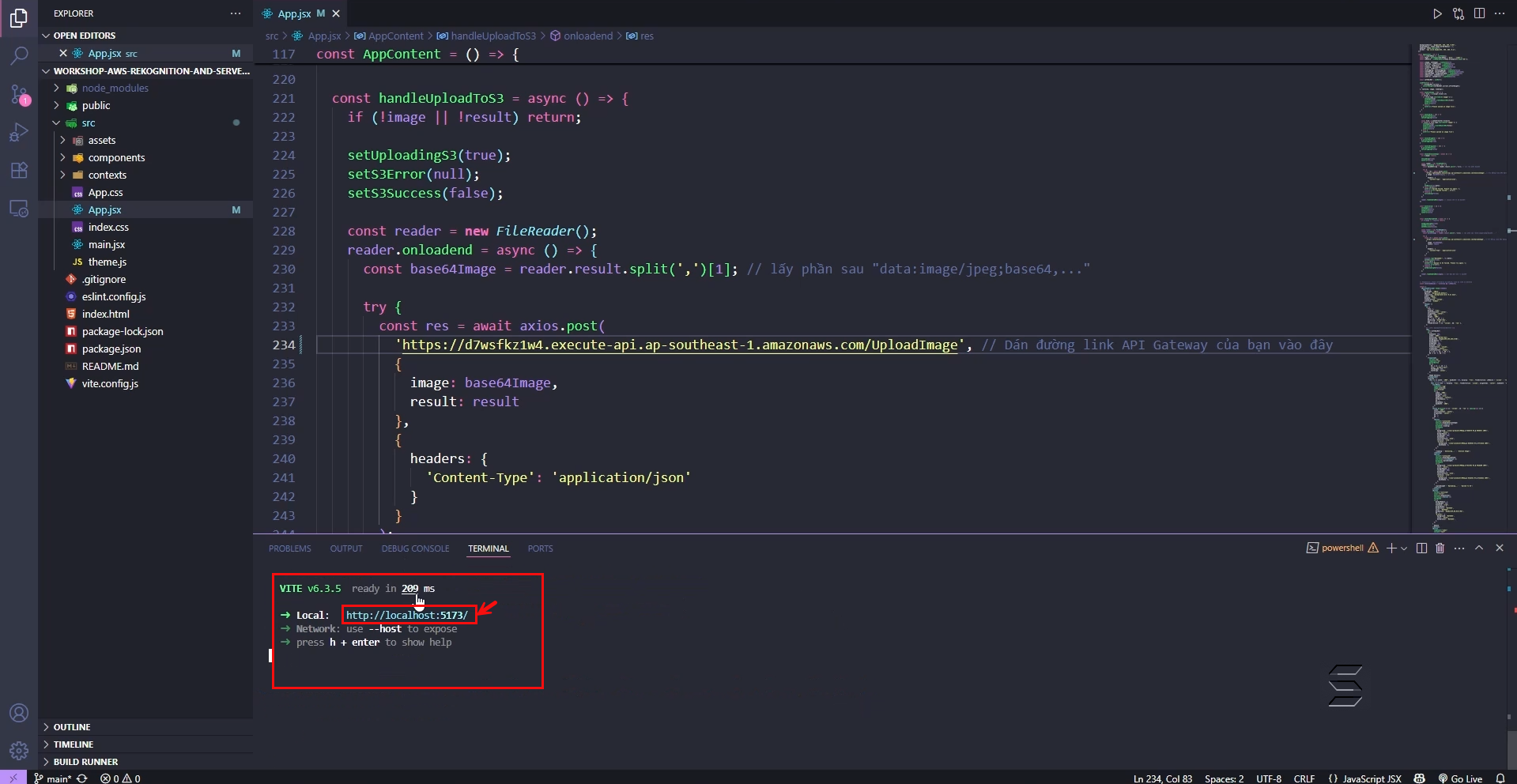Open the Manage gear menu
The image size is (1517, 784).
tap(19, 751)
